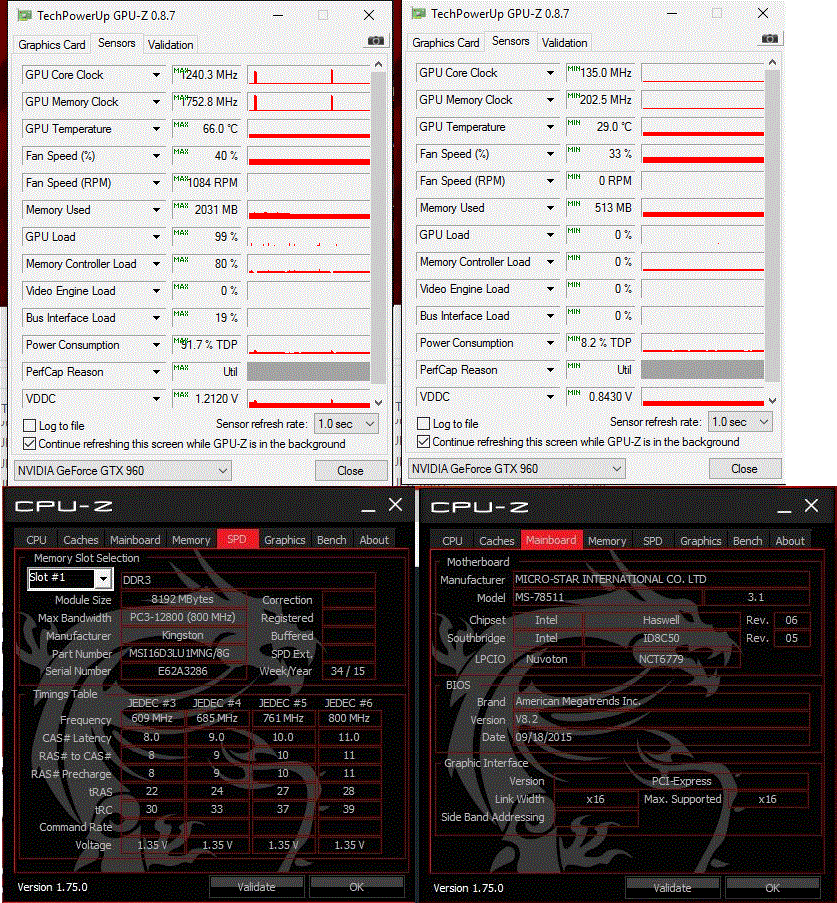Open Power Consumption dropdown in MAX-values GPU-Z window
837x903 pixels.
coord(156,345)
